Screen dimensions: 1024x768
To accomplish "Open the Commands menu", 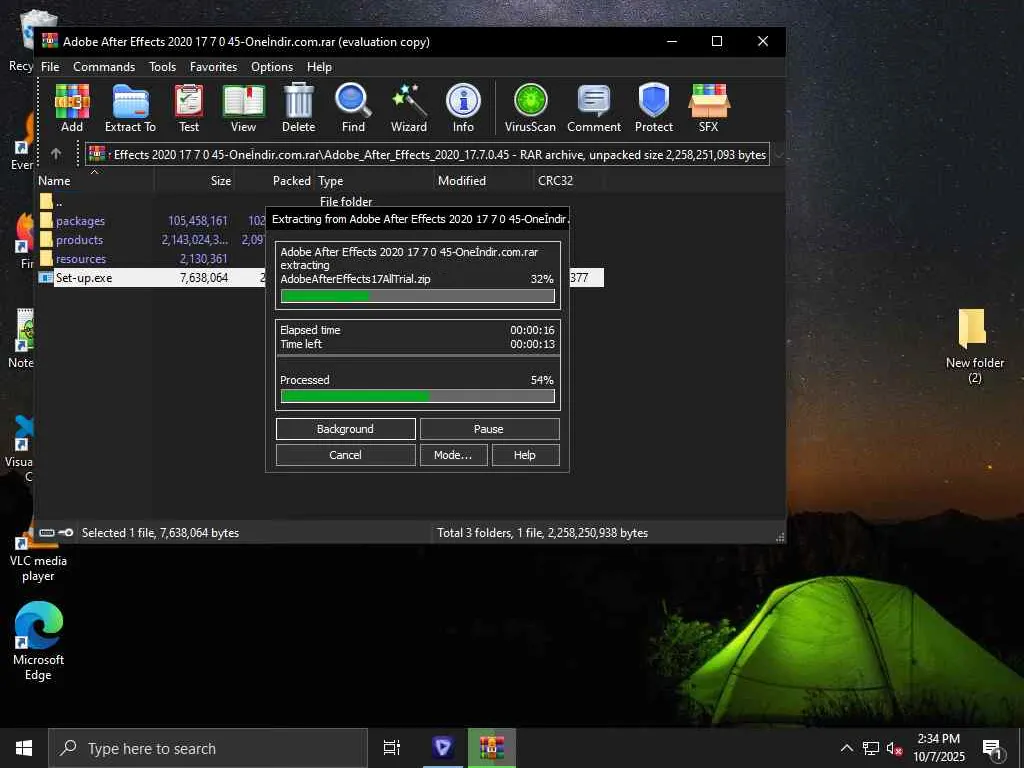I will click(x=104, y=67).
